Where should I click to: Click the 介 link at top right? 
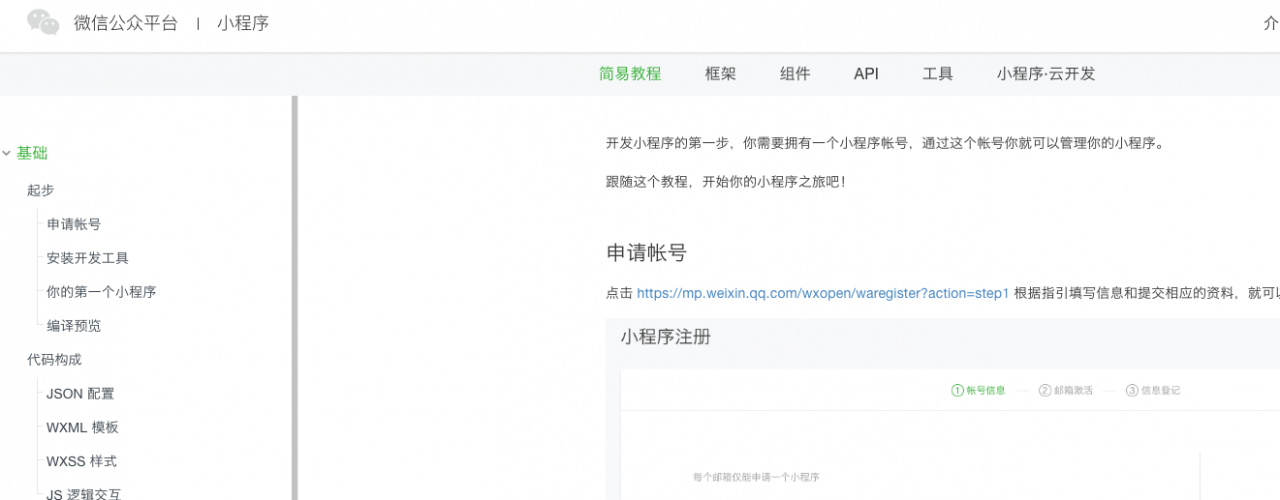tap(1271, 23)
